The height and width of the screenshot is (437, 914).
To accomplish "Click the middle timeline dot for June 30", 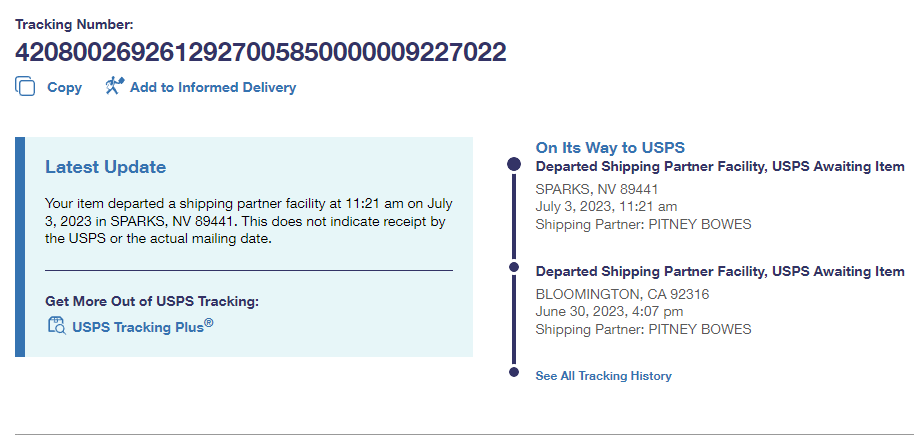I will 514,267.
